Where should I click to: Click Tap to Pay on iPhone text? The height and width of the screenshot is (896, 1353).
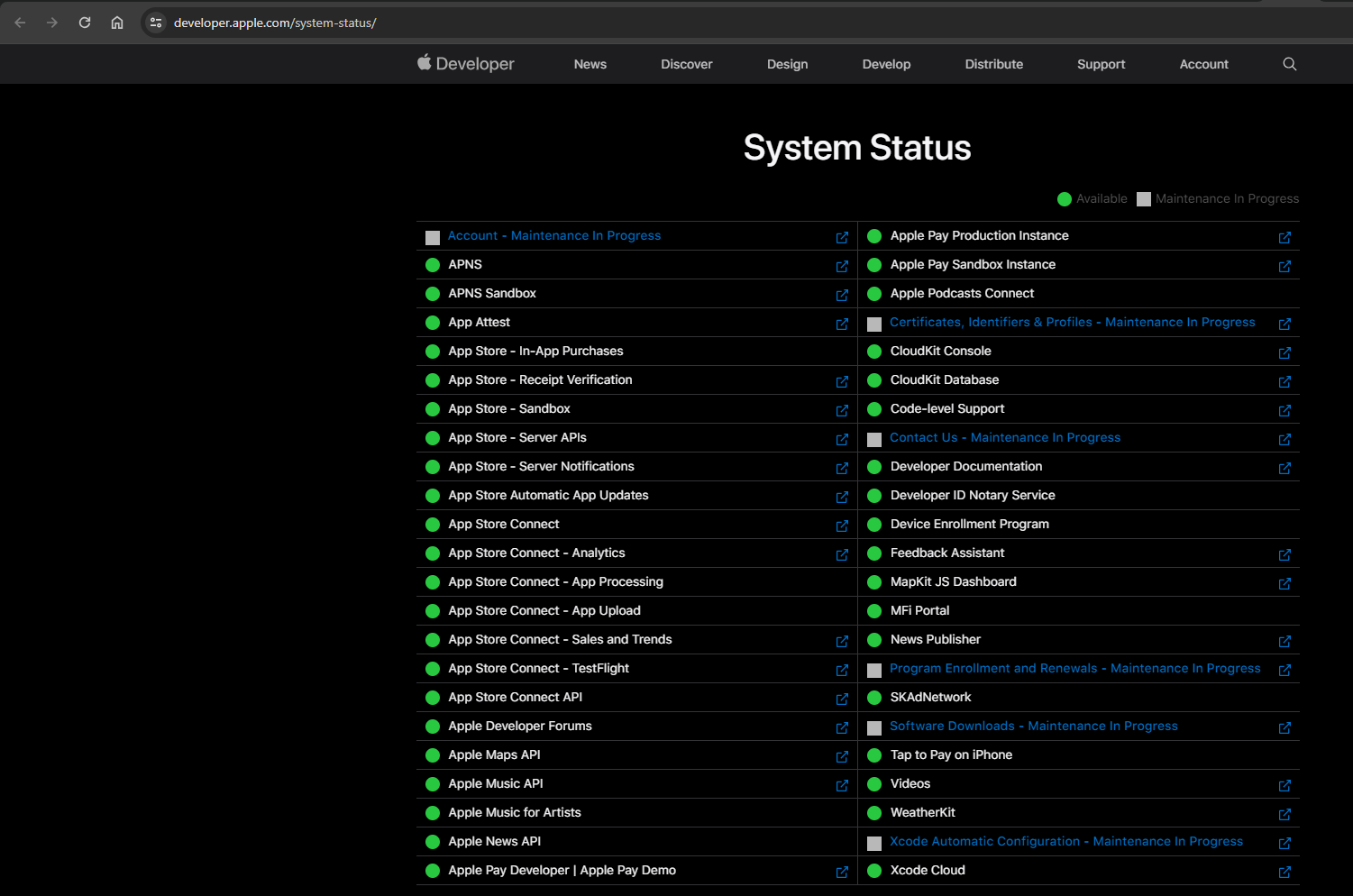click(x=951, y=754)
